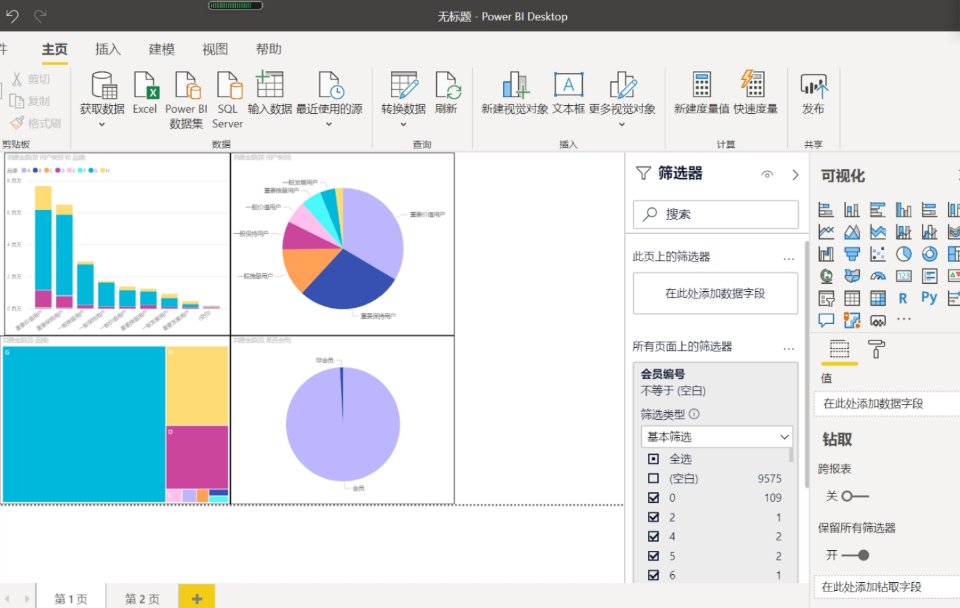Pick the scatter chart visual

click(x=877, y=254)
